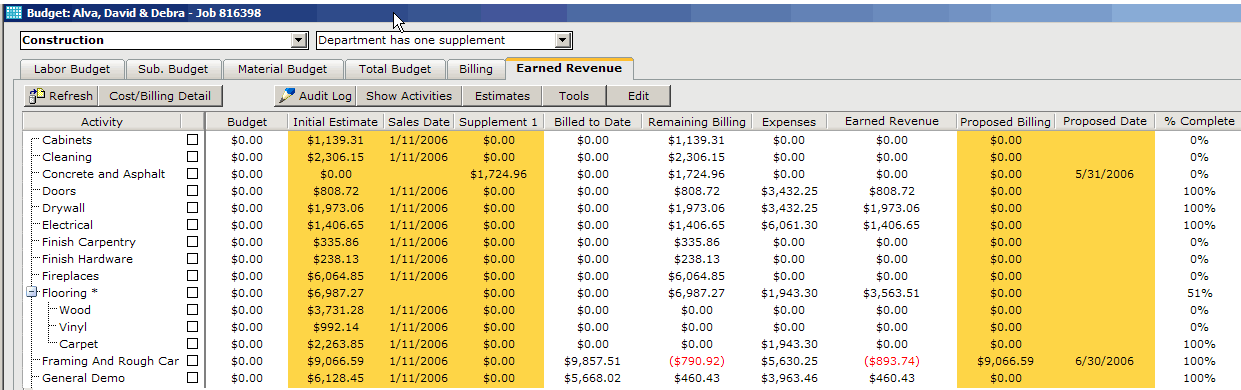This screenshot has height=390, width=1241.
Task: Click Flooring earned revenue $3,563.51
Action: [891, 293]
